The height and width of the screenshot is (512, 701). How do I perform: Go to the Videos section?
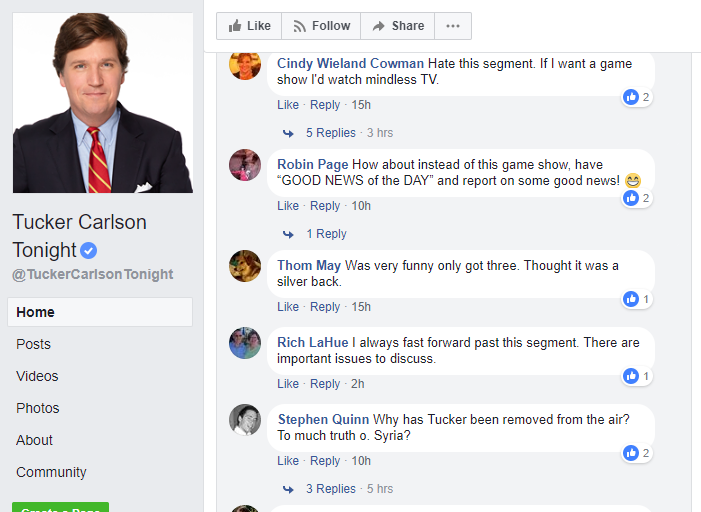[x=37, y=376]
